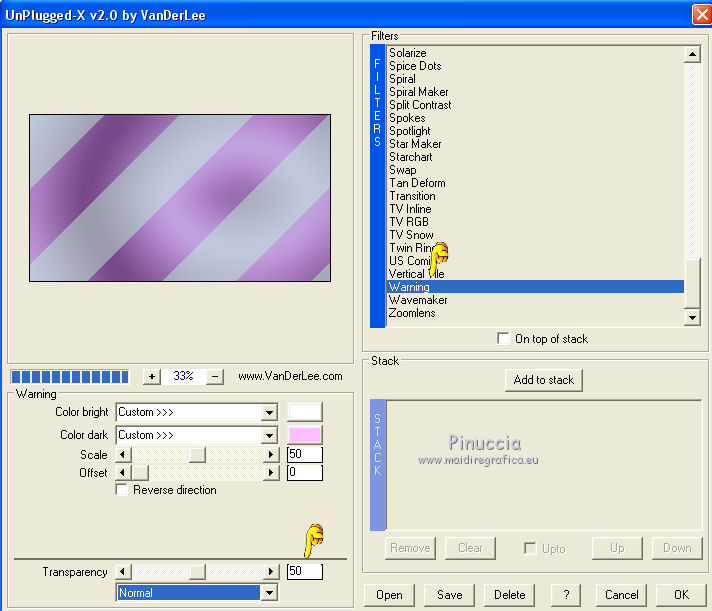Viewport: 712px width, 611px height.
Task: Select the Spokes filter
Action: point(407,118)
